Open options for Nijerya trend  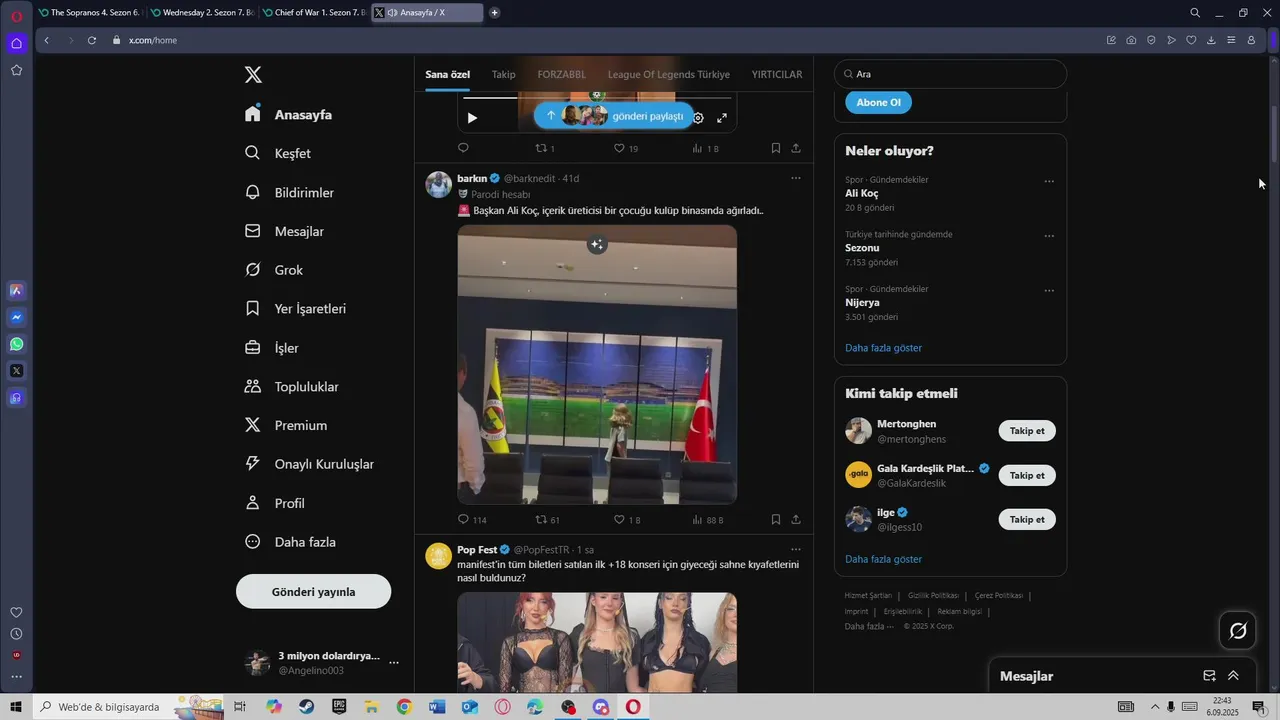click(x=1049, y=290)
